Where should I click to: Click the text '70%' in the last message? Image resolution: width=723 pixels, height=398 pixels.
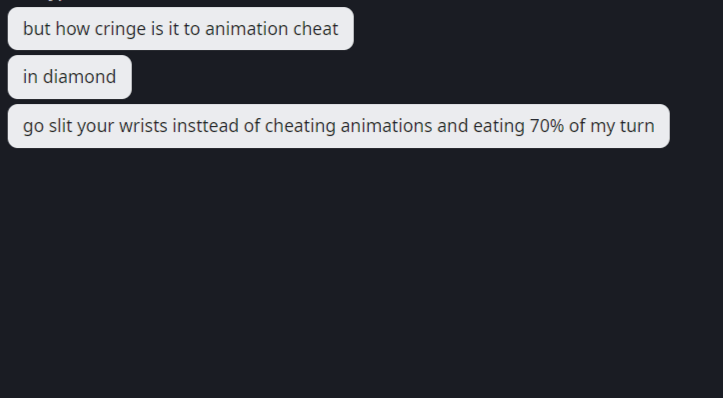[x=547, y=125]
